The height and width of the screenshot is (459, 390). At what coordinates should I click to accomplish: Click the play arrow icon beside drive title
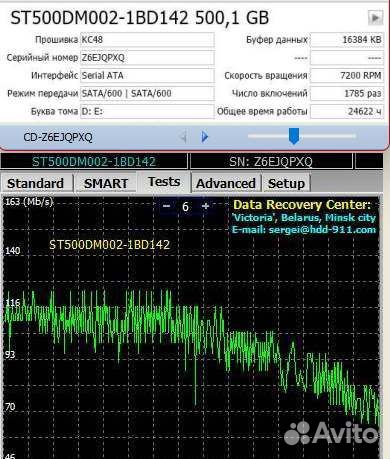pyautogui.click(x=375, y=17)
